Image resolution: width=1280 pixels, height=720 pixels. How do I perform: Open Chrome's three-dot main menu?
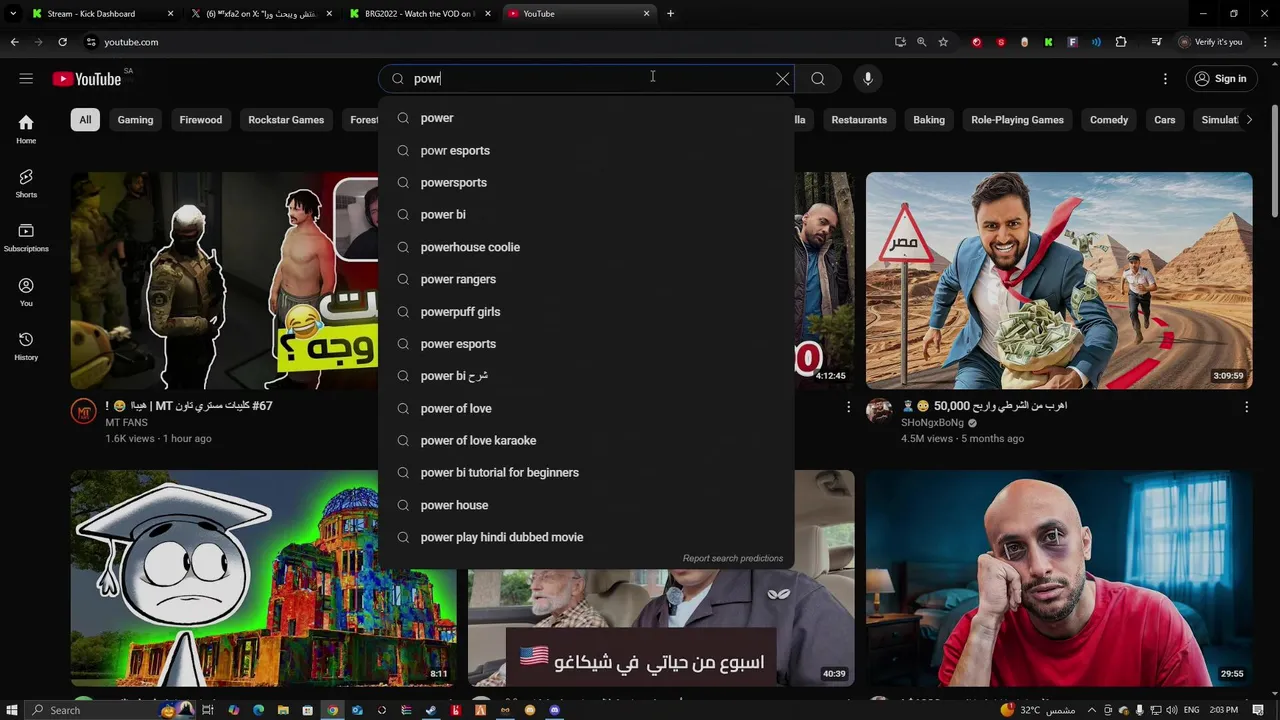point(1265,42)
